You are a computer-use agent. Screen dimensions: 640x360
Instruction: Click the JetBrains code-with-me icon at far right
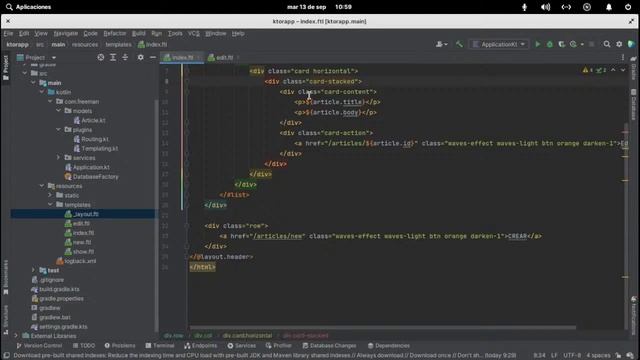coord(631,44)
